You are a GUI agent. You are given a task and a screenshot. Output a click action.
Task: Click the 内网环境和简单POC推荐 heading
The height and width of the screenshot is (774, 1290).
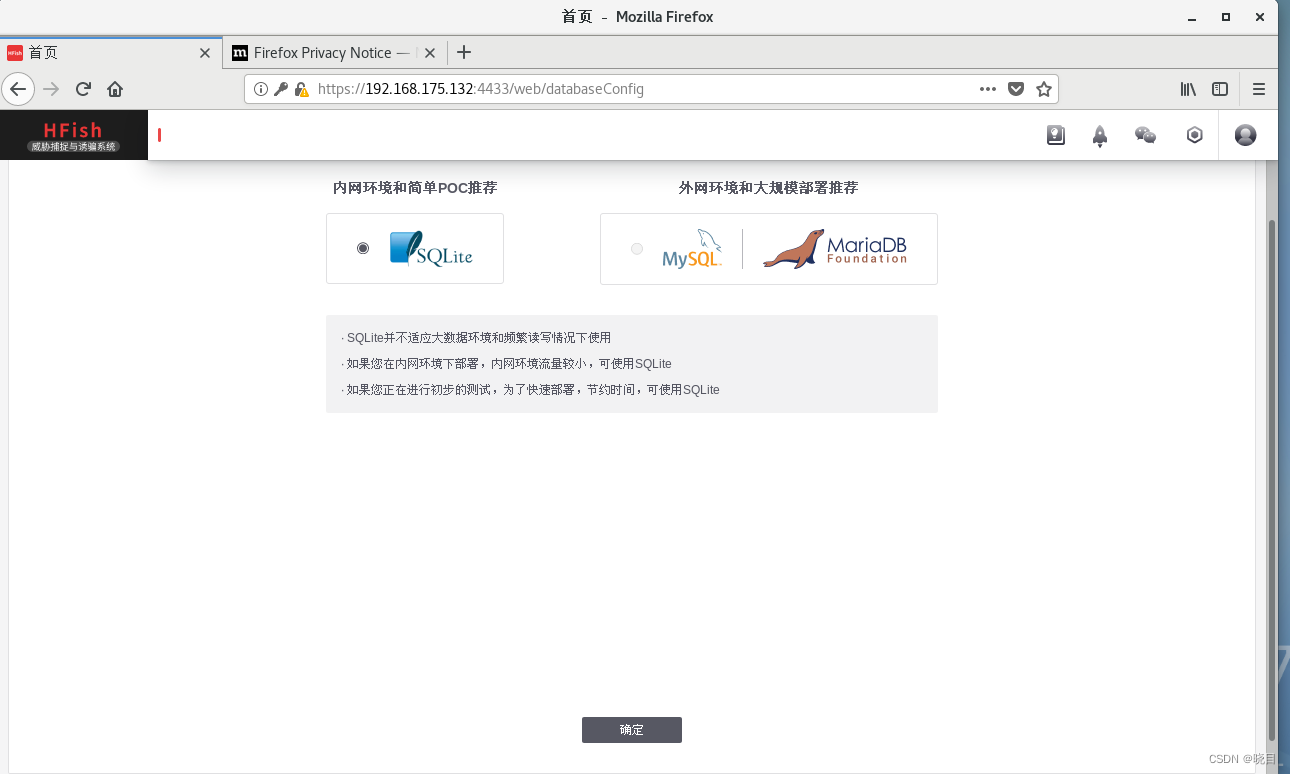(x=415, y=188)
